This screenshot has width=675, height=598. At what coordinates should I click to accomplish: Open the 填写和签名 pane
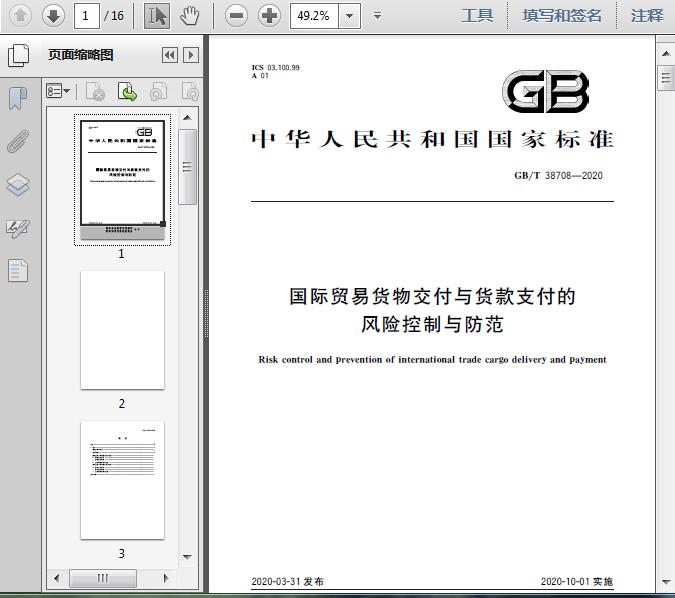[562, 16]
